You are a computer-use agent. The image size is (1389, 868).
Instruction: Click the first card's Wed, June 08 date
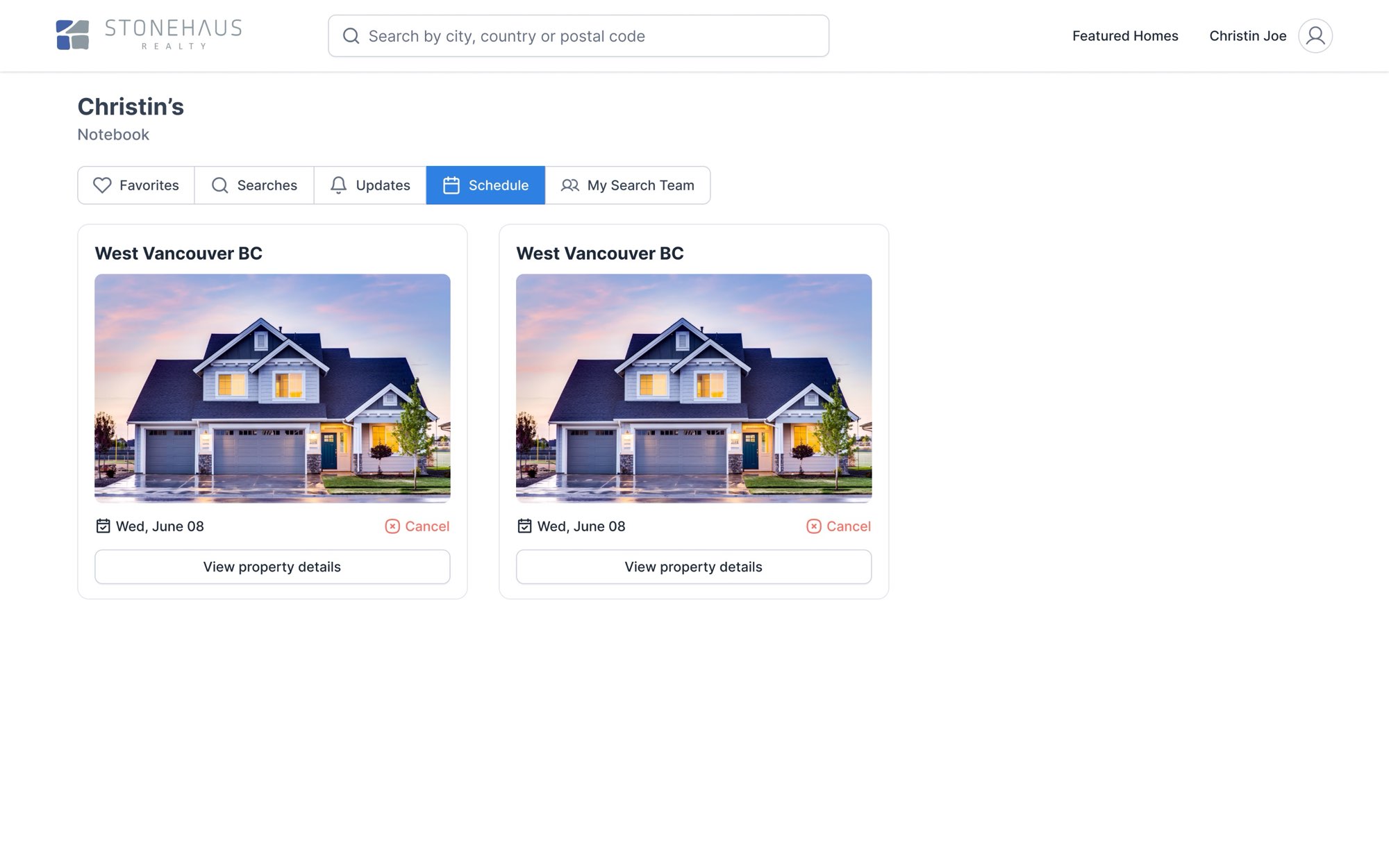pyautogui.click(x=160, y=526)
